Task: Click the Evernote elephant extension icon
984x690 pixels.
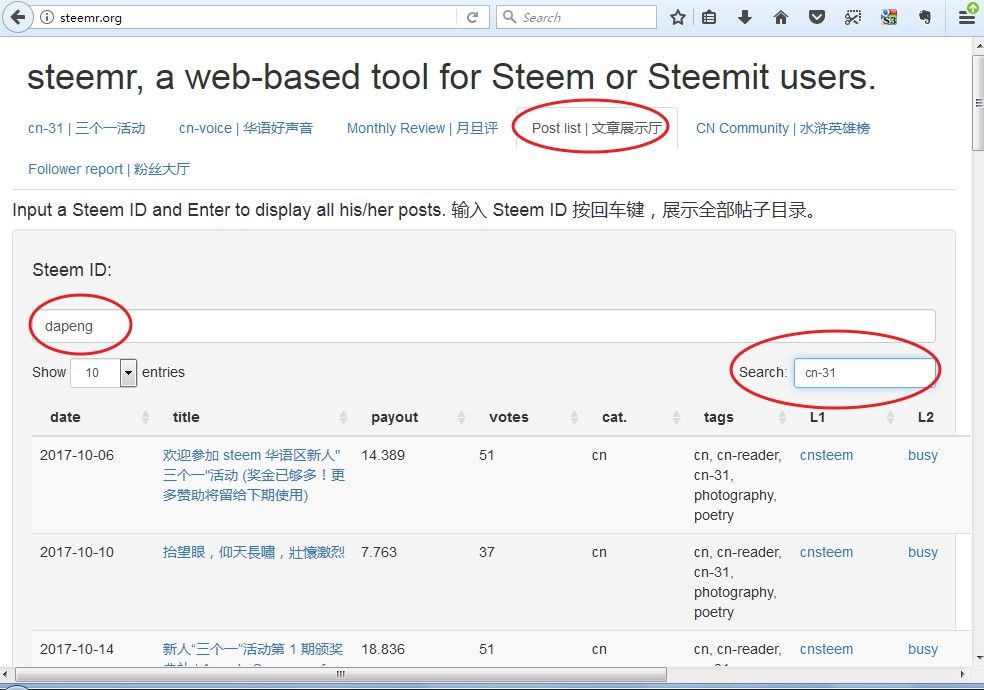Action: click(923, 17)
